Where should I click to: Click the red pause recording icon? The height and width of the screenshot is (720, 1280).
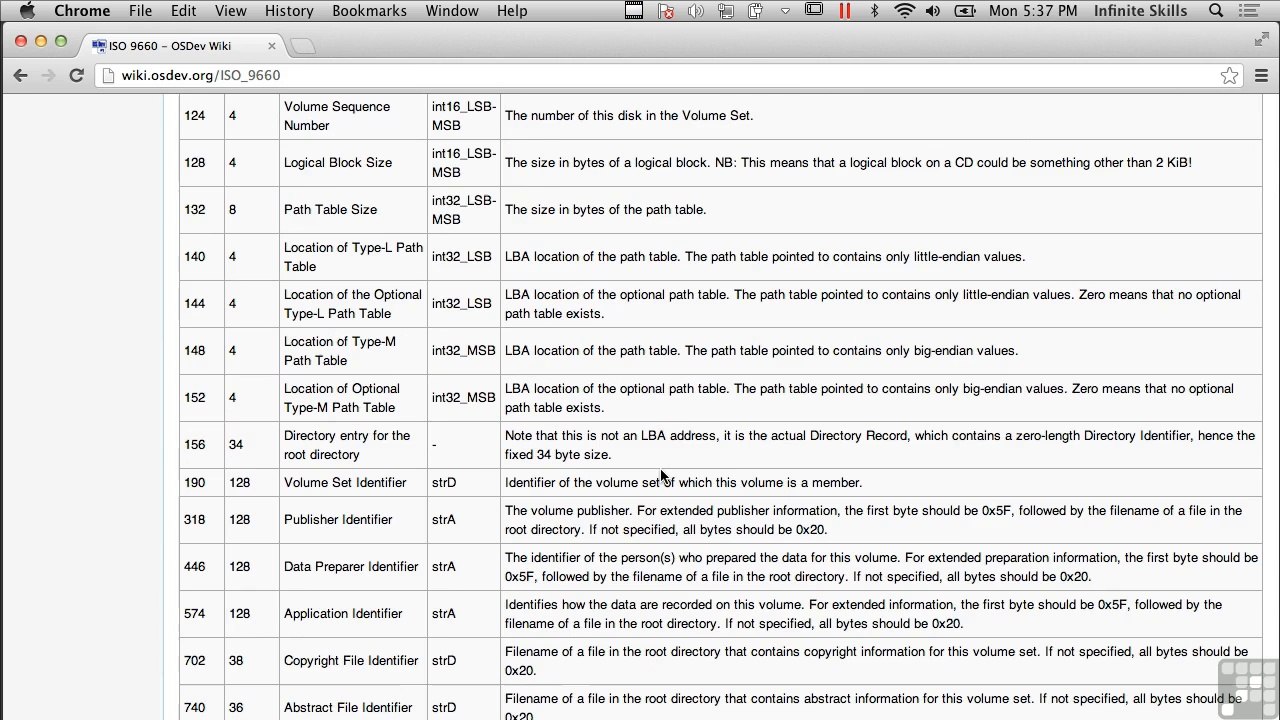(x=845, y=11)
